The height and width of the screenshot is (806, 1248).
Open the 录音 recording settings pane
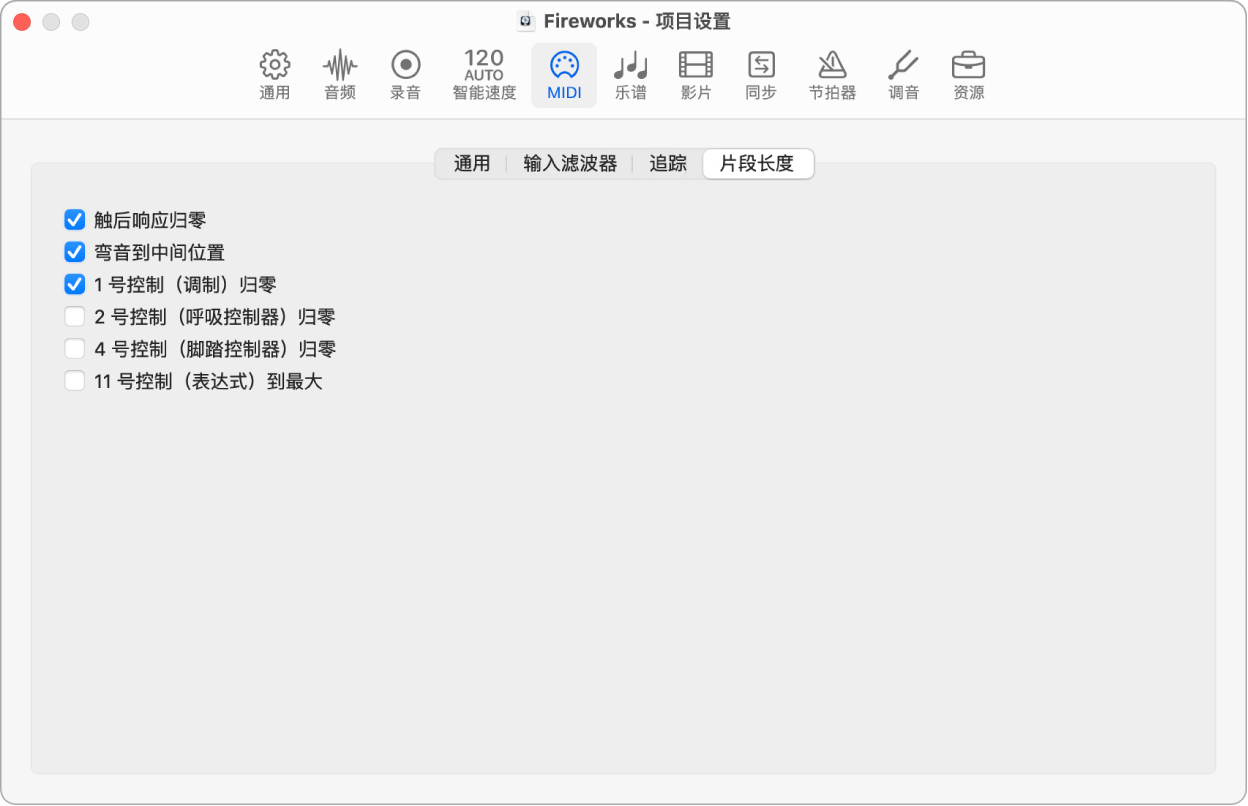click(405, 76)
